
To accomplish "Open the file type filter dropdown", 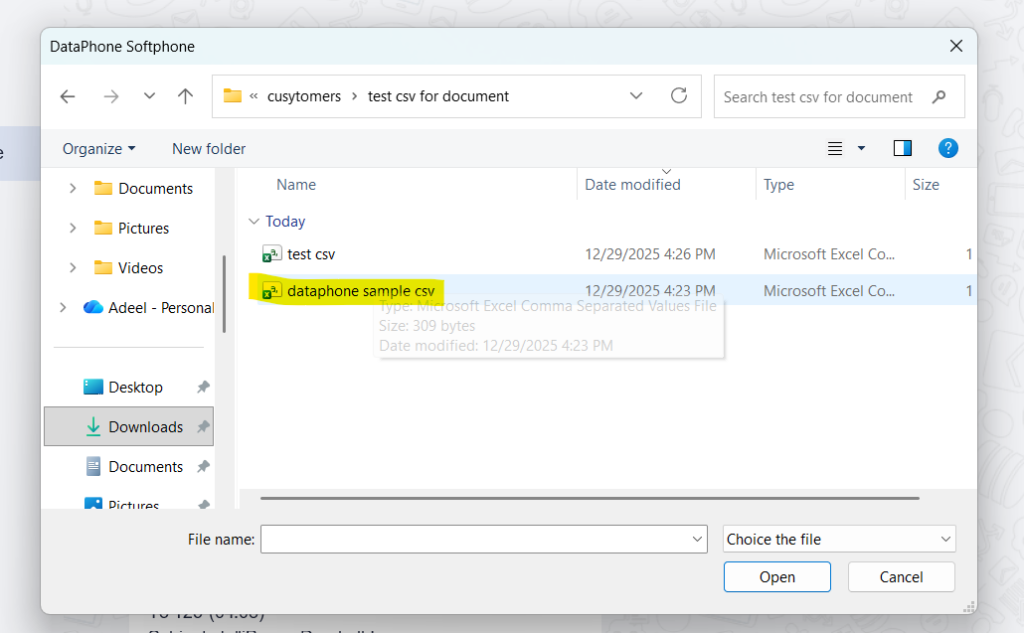I will tap(839, 539).
